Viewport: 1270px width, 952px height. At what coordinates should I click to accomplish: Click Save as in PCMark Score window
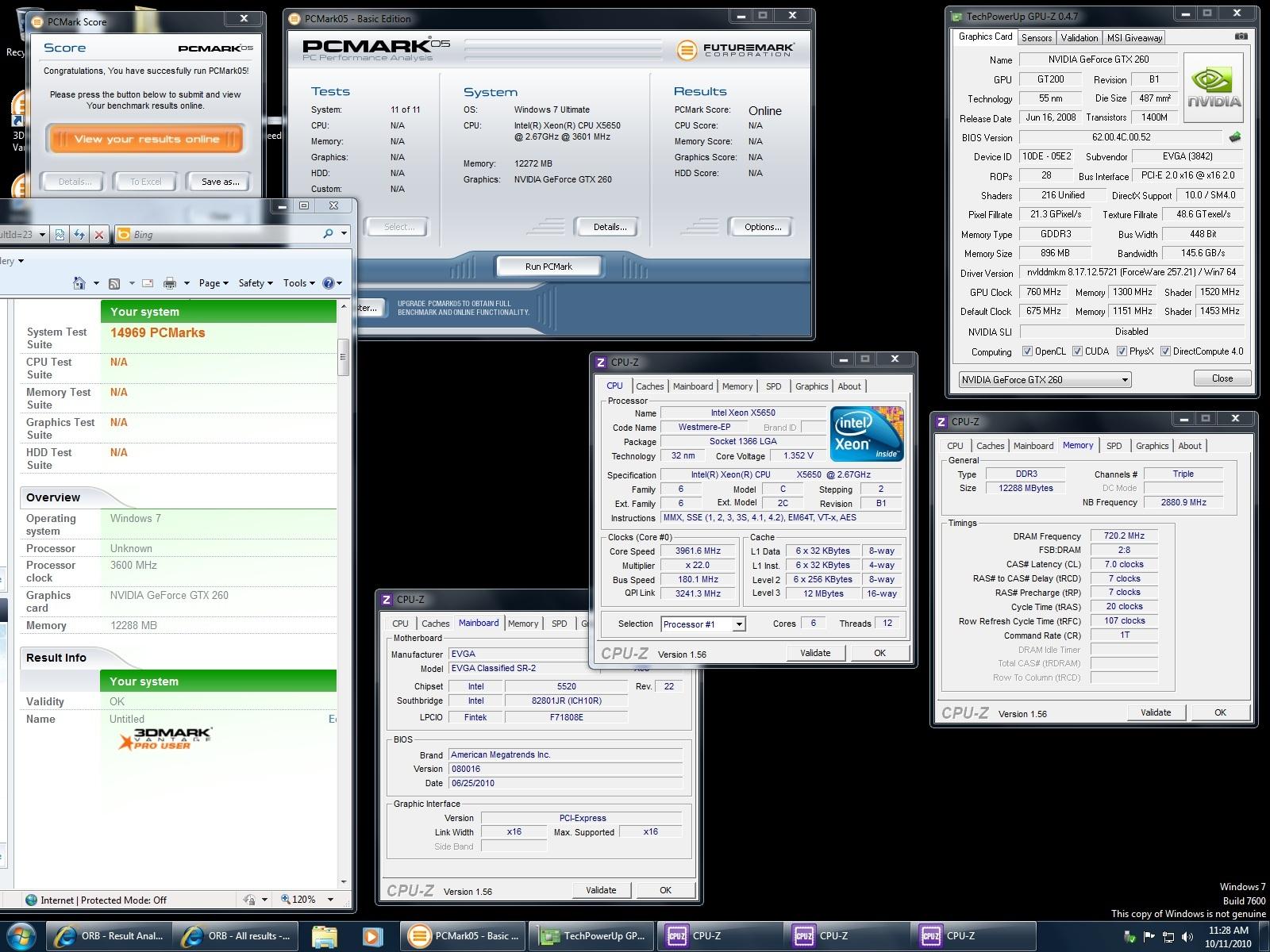click(220, 182)
